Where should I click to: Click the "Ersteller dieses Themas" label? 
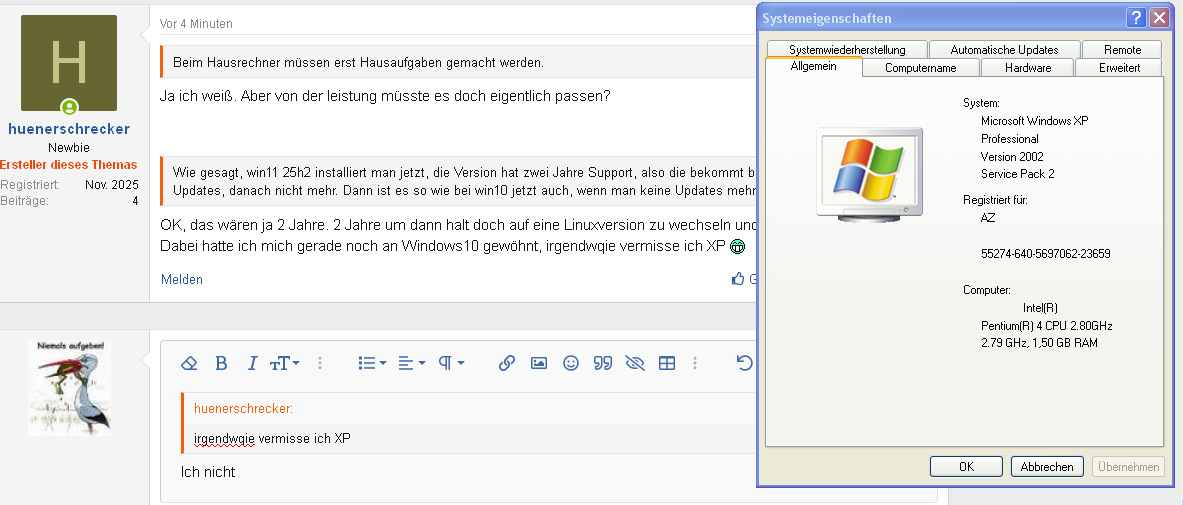coord(69,165)
